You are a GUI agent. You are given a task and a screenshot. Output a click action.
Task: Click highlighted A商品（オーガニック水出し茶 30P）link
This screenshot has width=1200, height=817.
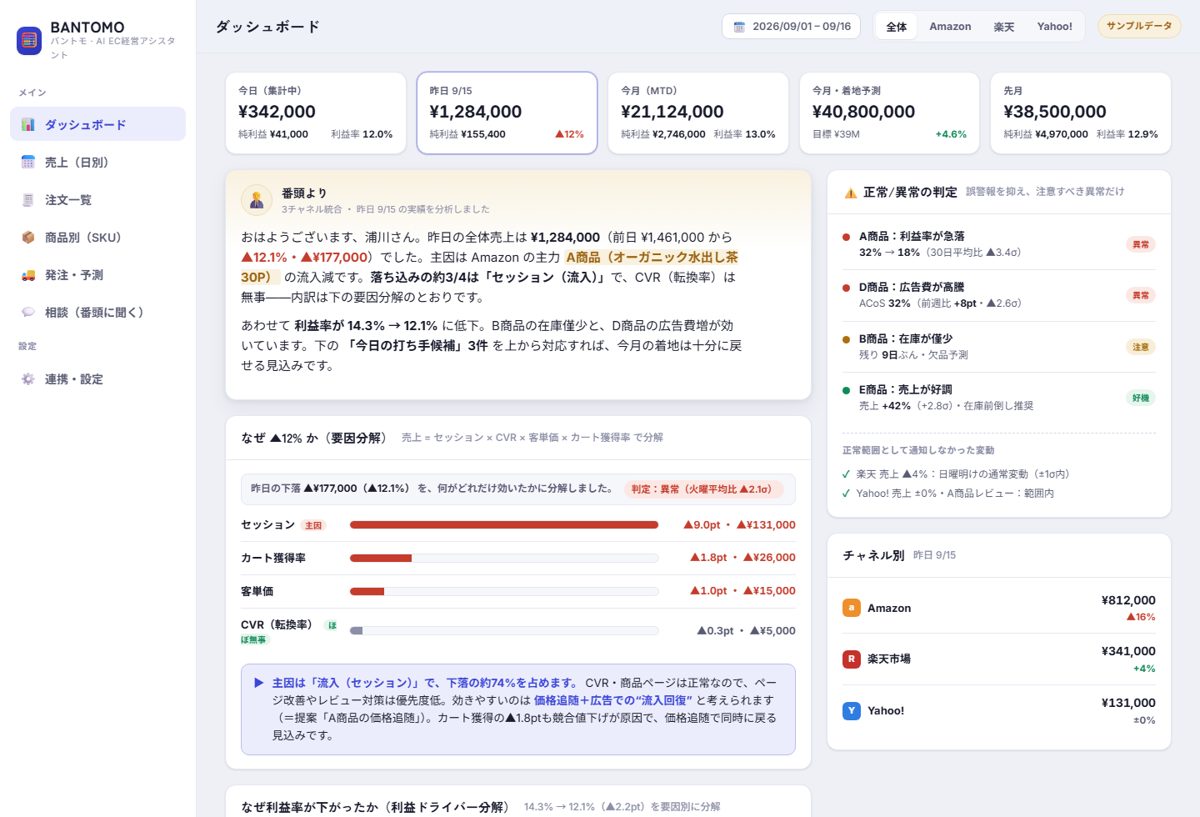tap(652, 257)
